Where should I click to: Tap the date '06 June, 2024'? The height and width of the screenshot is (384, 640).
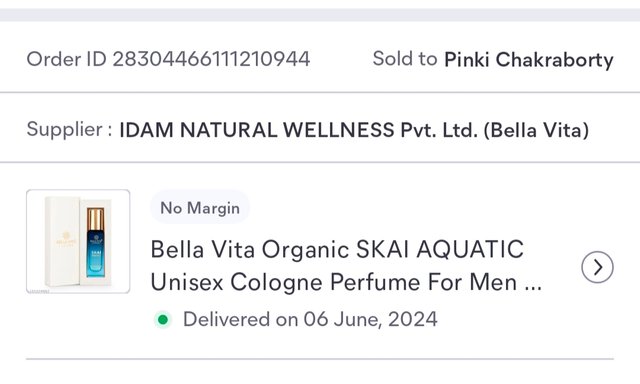click(370, 319)
